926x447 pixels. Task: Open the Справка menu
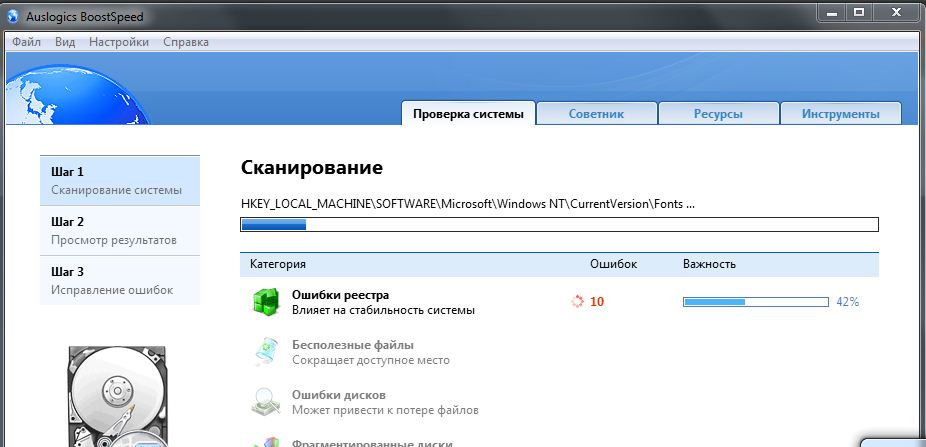click(186, 42)
